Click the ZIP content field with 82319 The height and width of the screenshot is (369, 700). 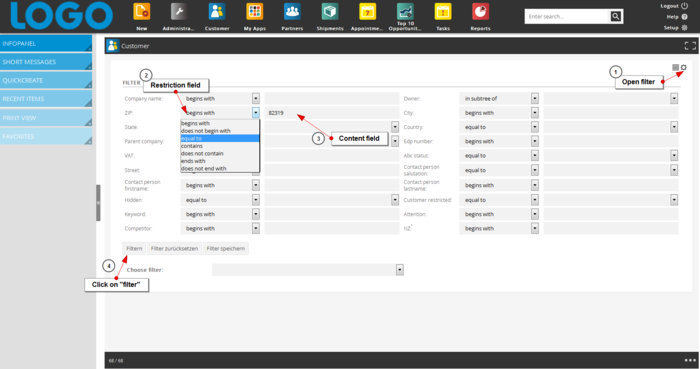pos(332,113)
